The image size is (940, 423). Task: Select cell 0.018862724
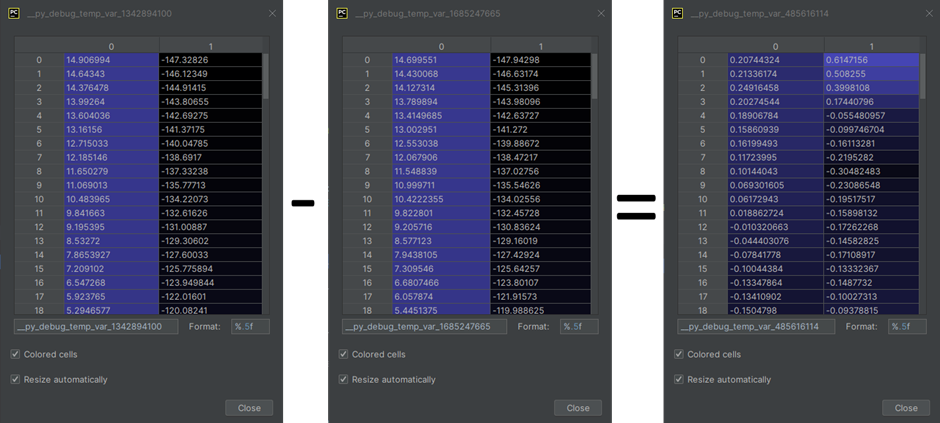click(776, 213)
